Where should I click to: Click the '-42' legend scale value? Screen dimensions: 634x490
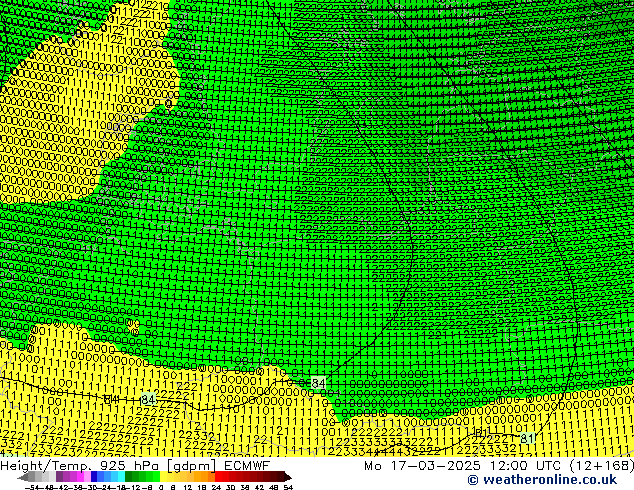[x=61, y=487]
